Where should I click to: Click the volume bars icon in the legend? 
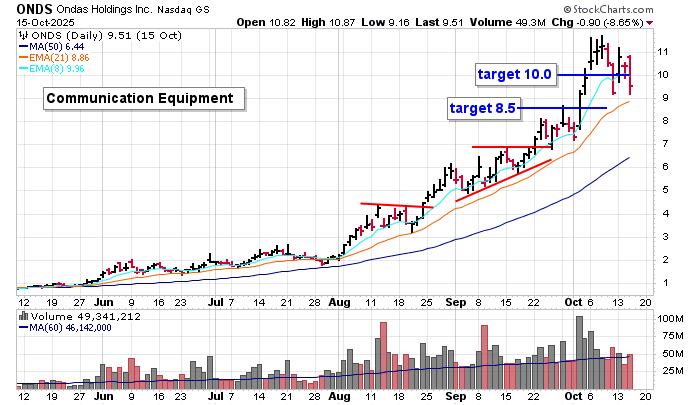24,316
